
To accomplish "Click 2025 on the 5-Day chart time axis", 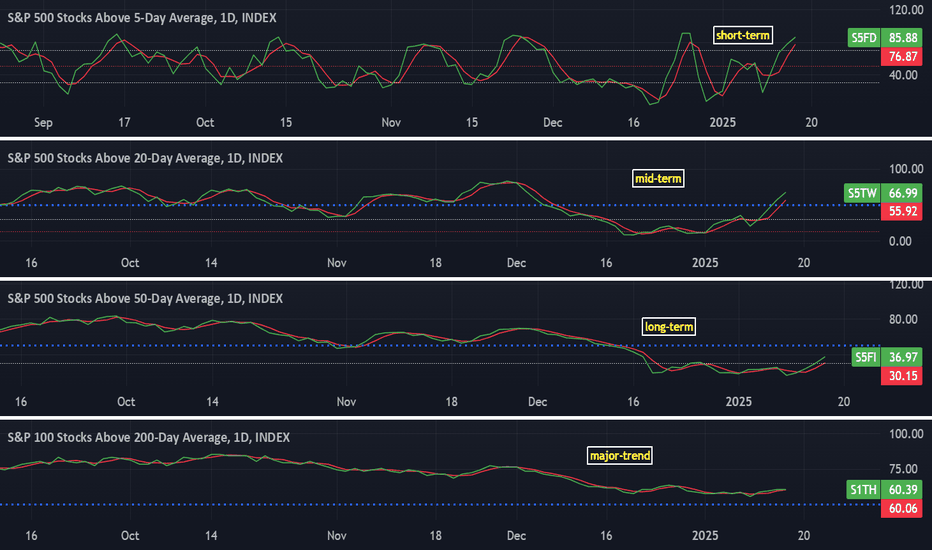I will tap(723, 122).
